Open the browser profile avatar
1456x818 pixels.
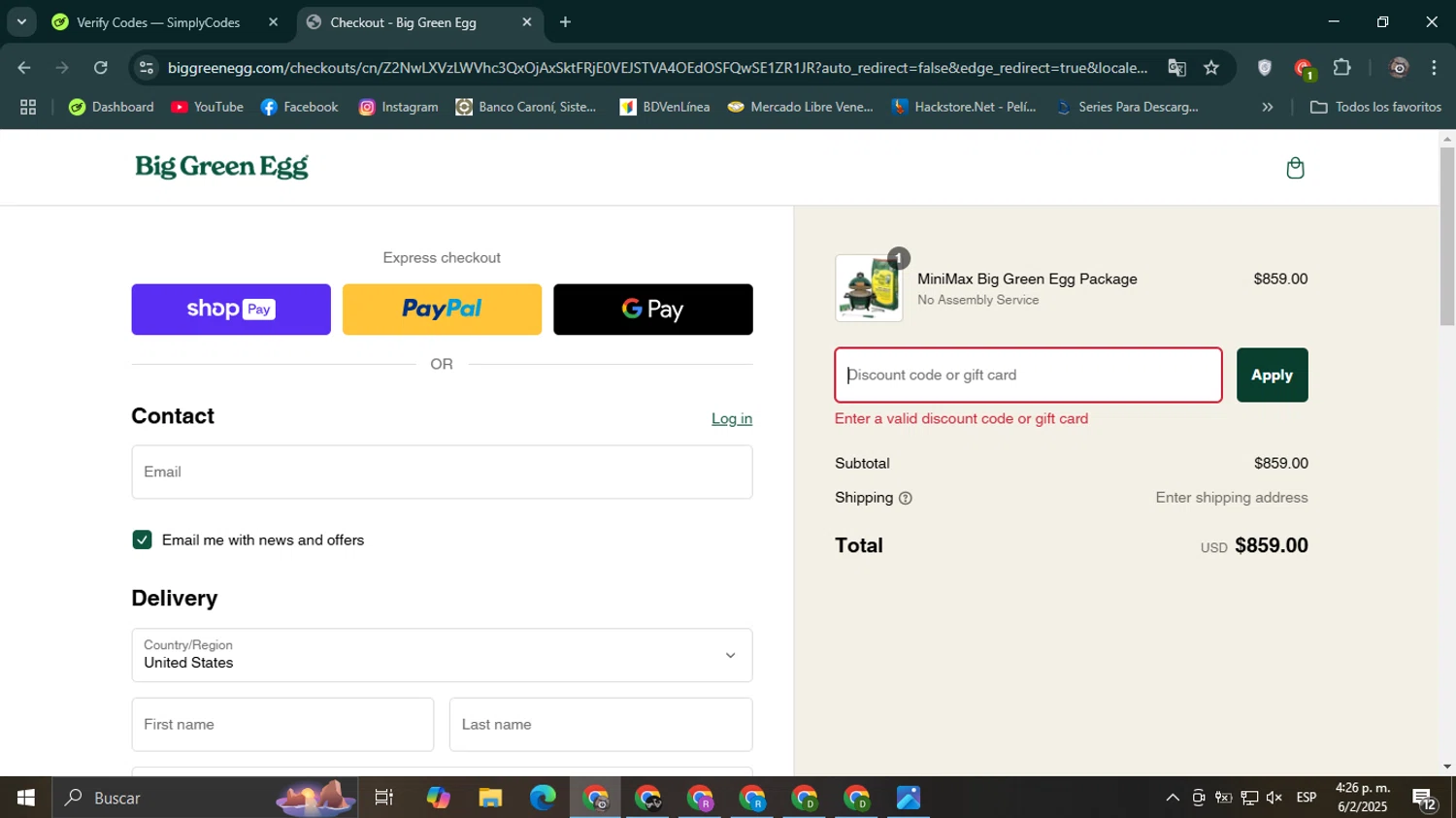(x=1399, y=68)
